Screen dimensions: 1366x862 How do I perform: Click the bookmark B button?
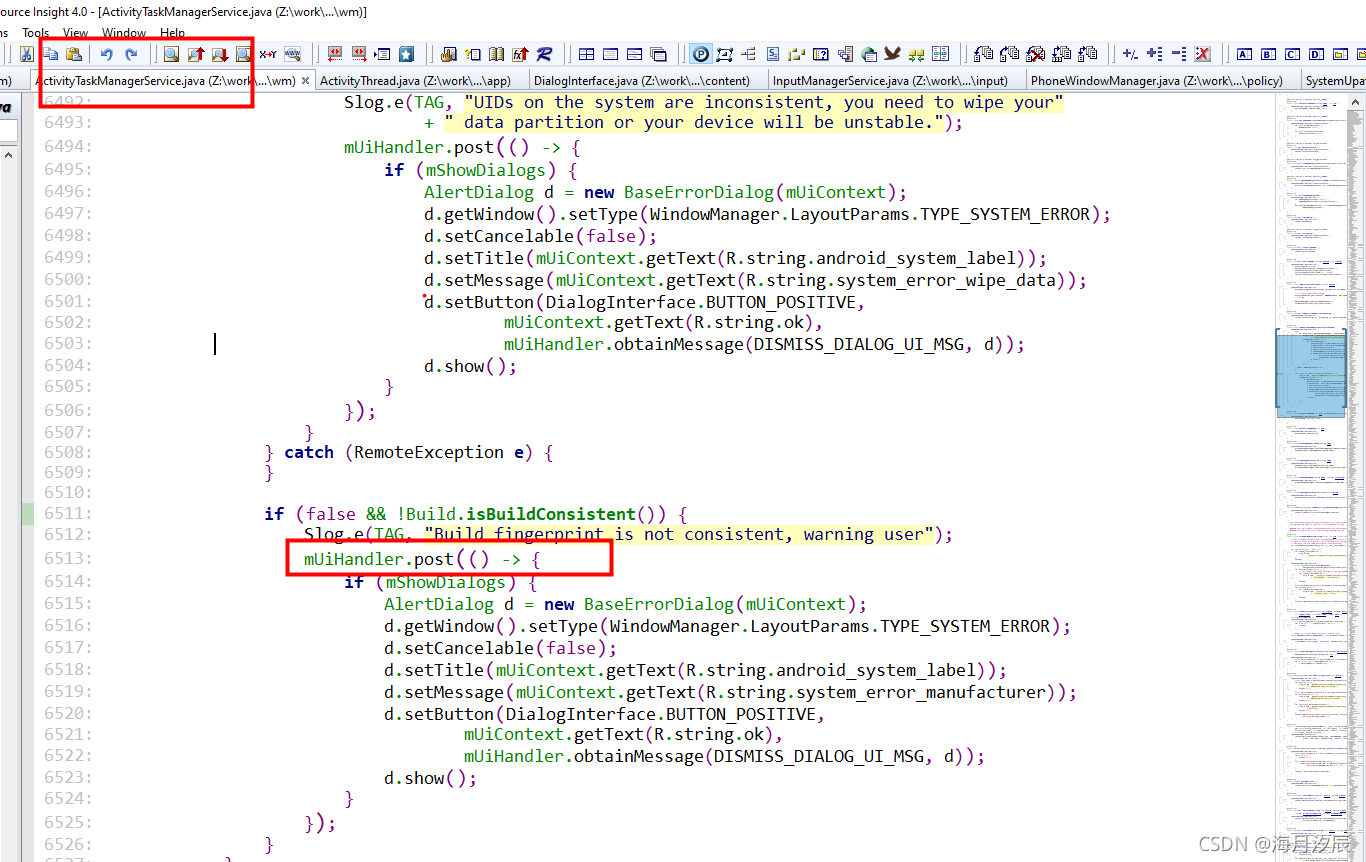pyautogui.click(x=1269, y=54)
